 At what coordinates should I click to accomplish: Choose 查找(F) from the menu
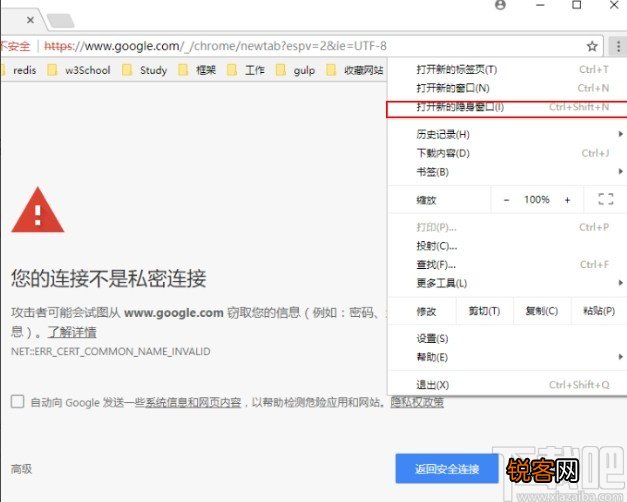tap(507, 264)
